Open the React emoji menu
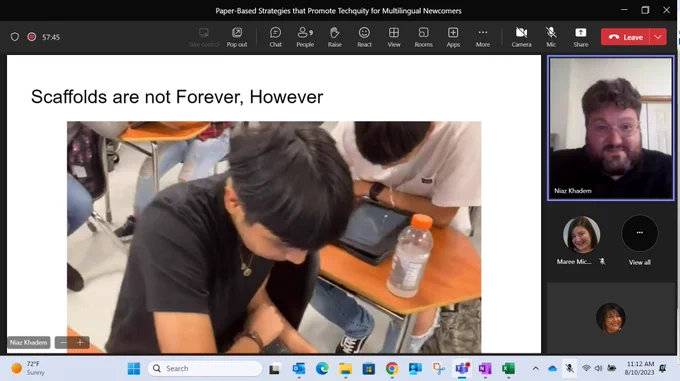The width and height of the screenshot is (680, 381). tap(364, 37)
